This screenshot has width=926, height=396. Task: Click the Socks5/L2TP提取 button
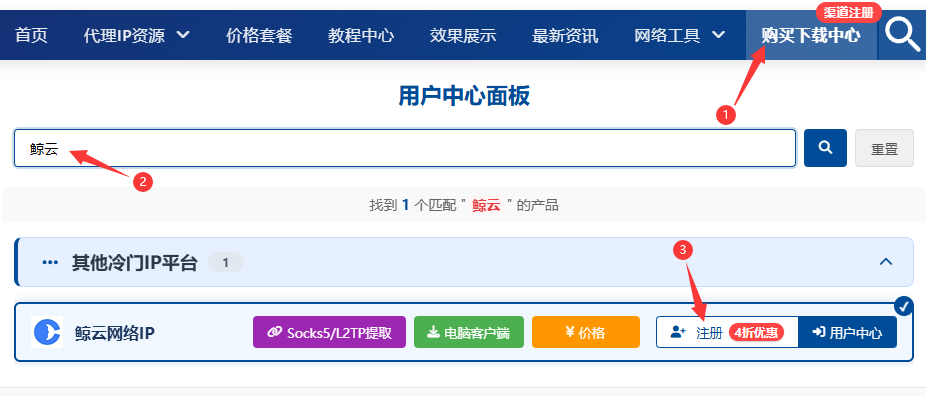(x=330, y=332)
